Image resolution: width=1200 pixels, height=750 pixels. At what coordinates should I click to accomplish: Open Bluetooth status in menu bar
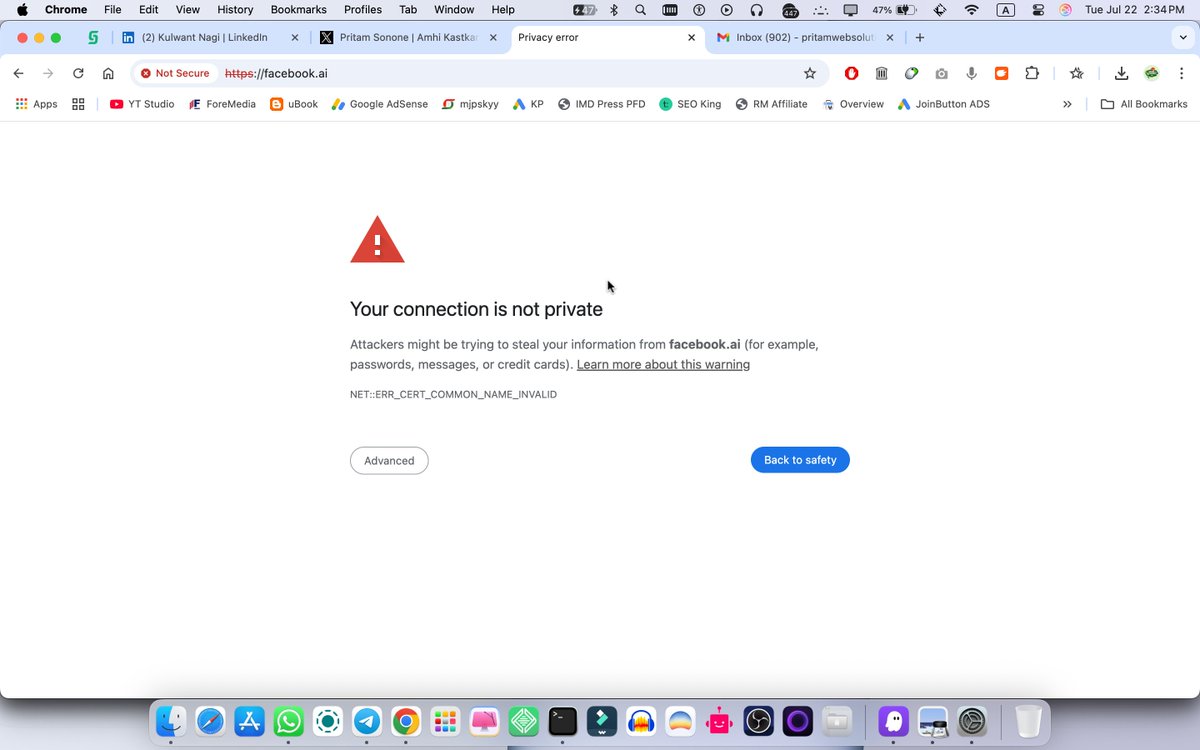click(x=614, y=9)
